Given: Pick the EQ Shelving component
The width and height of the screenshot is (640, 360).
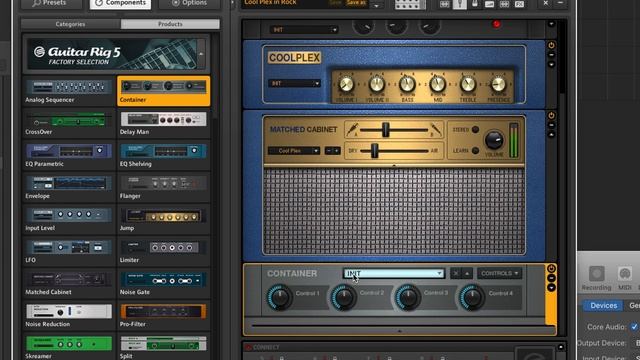Looking at the screenshot, I should pos(163,155).
